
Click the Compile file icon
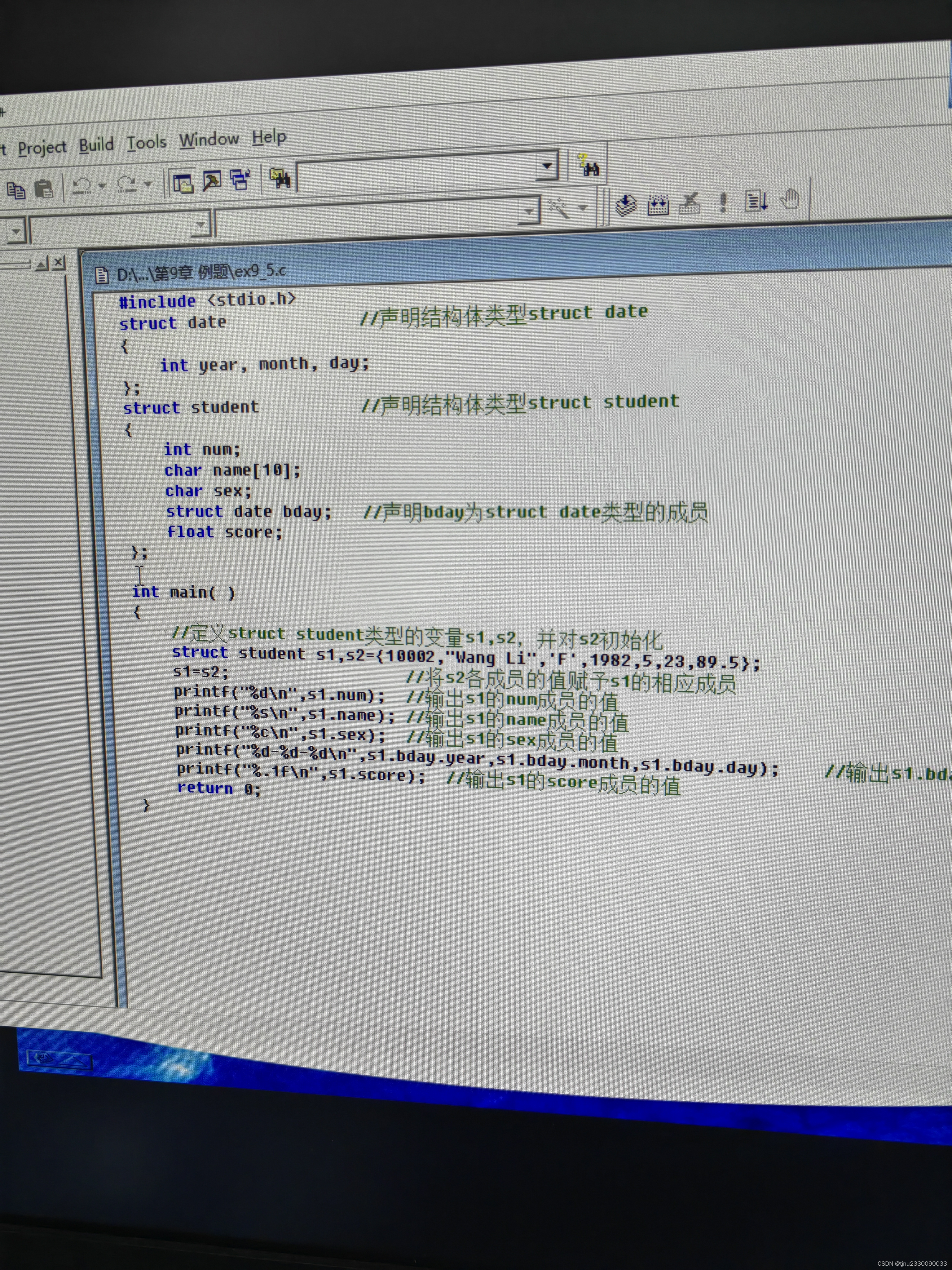click(x=625, y=205)
